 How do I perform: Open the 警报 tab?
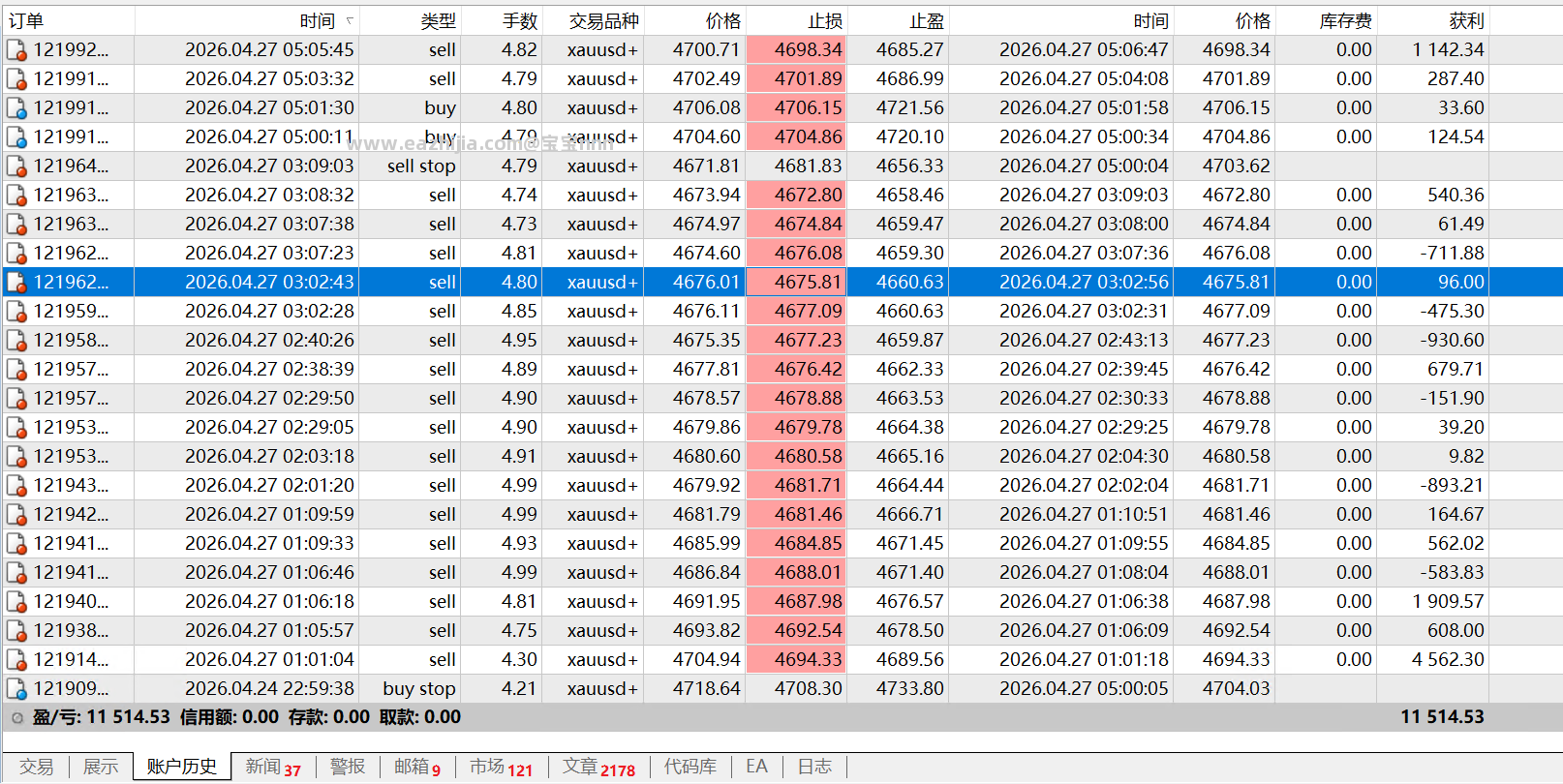348,768
